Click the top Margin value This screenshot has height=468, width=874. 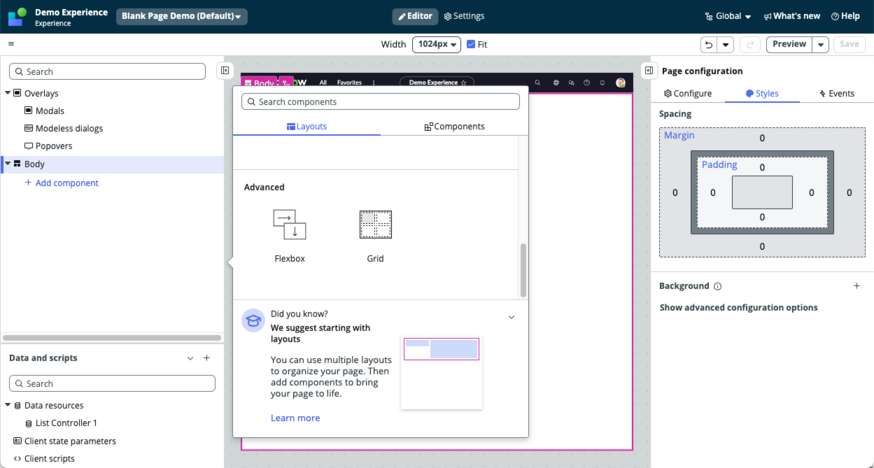click(x=762, y=138)
